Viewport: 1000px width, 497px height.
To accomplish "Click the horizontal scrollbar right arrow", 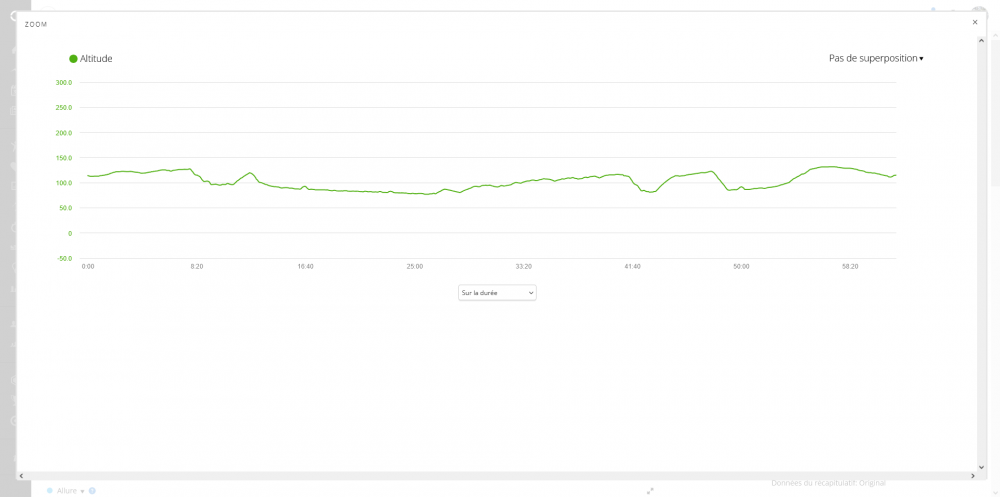I will click(972, 476).
